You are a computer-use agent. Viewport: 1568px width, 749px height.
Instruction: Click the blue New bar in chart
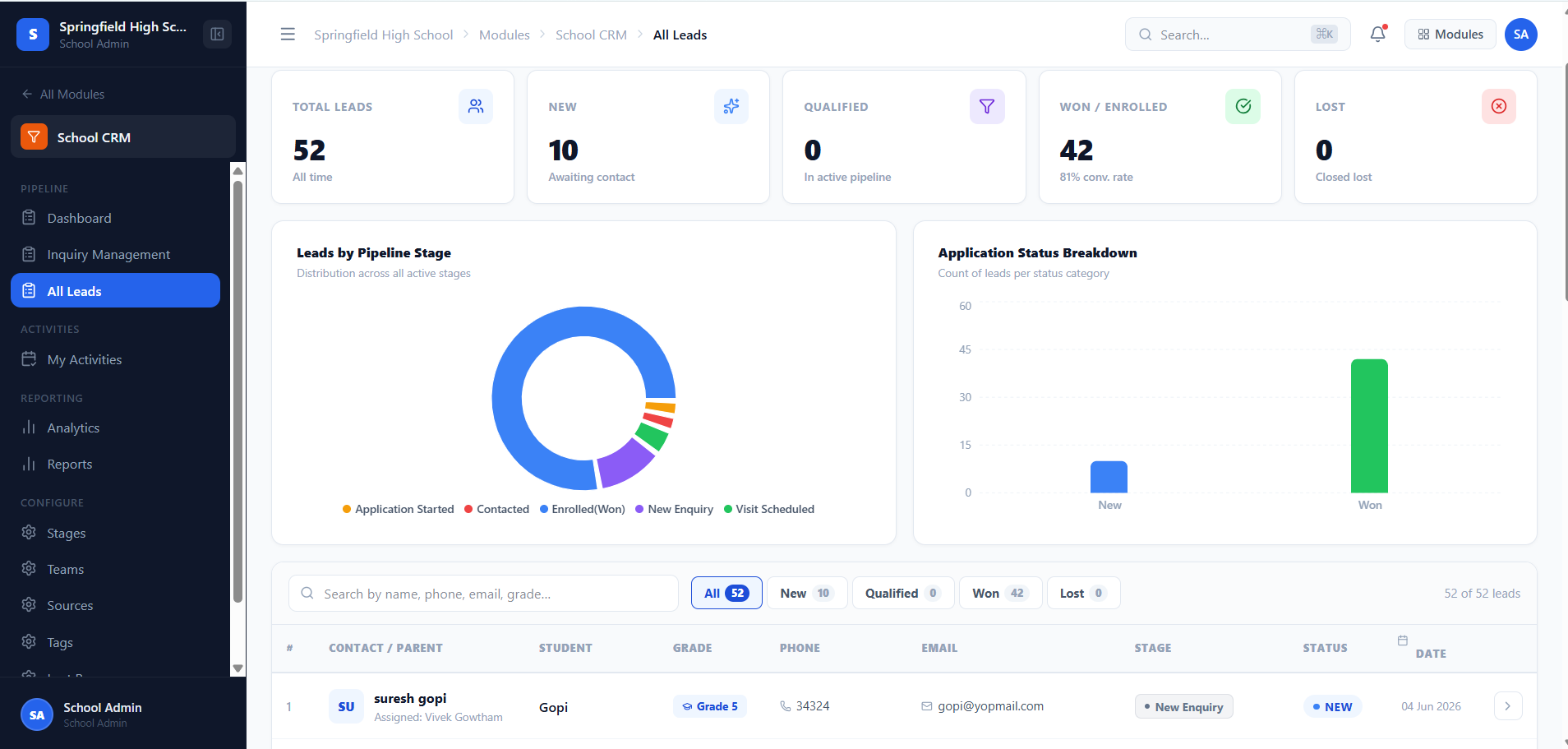[x=1109, y=477]
